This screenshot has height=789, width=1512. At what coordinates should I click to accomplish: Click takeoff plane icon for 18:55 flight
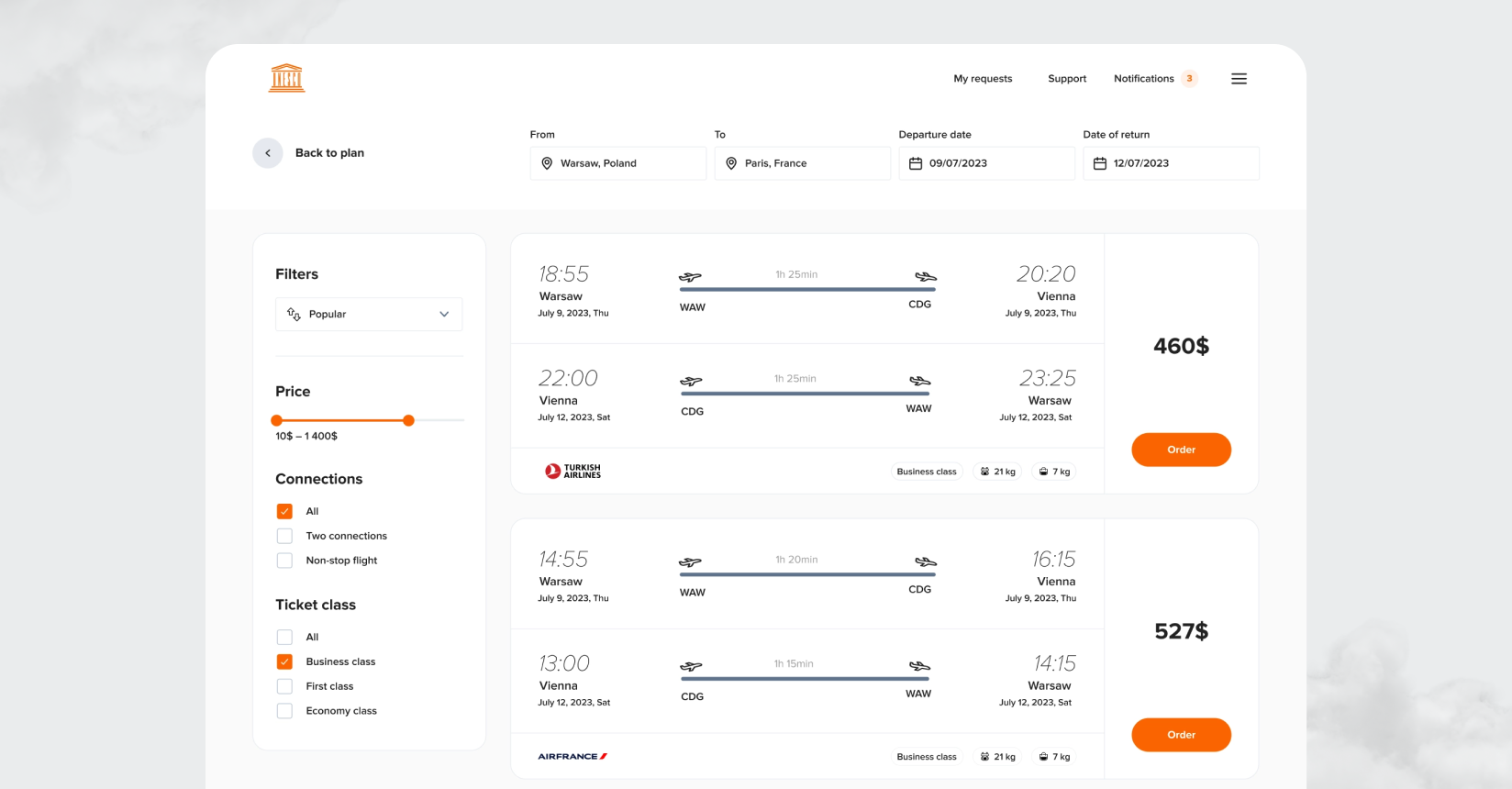pyautogui.click(x=690, y=277)
